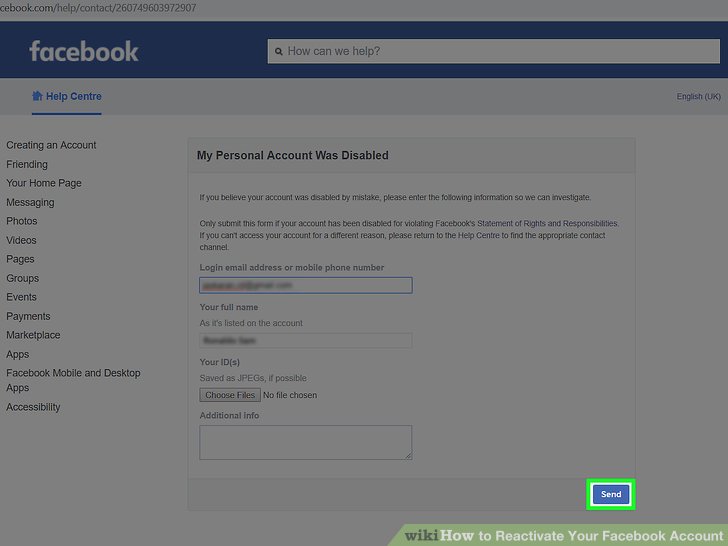Open the Friending help topic
The width and height of the screenshot is (728, 546).
(x=27, y=164)
